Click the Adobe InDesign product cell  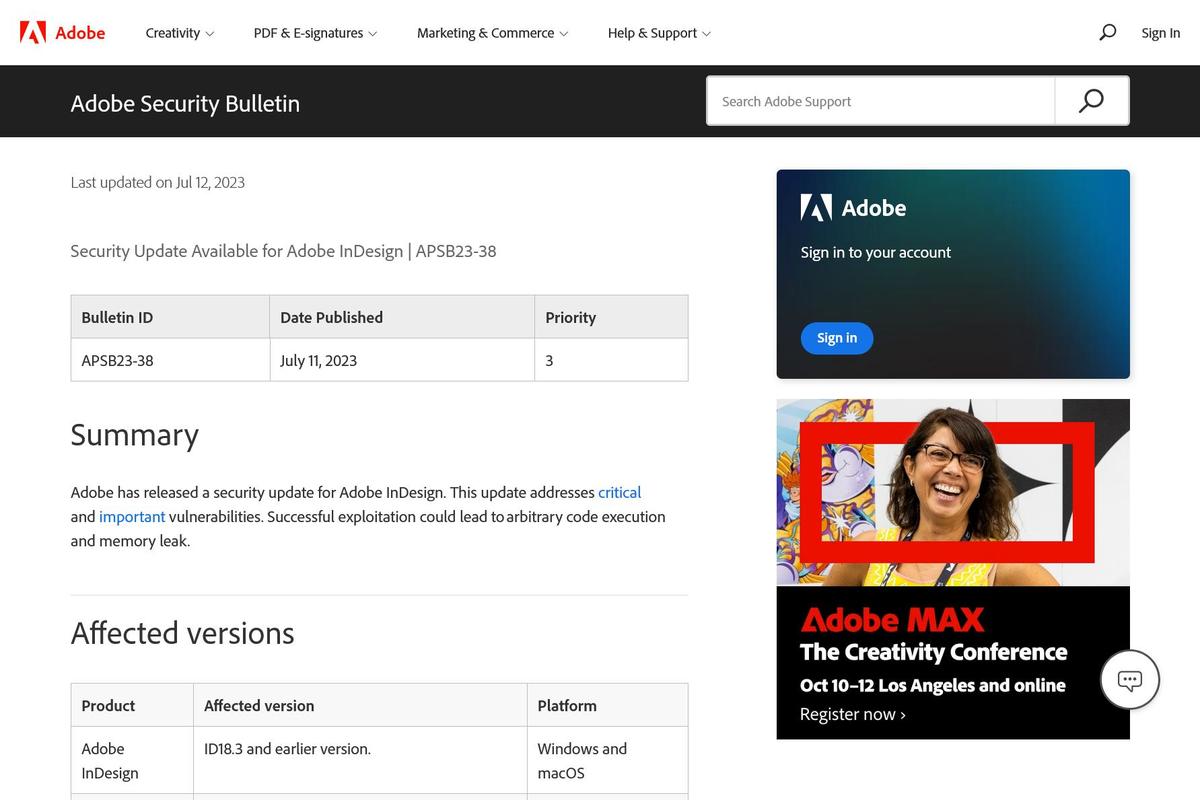coord(132,761)
